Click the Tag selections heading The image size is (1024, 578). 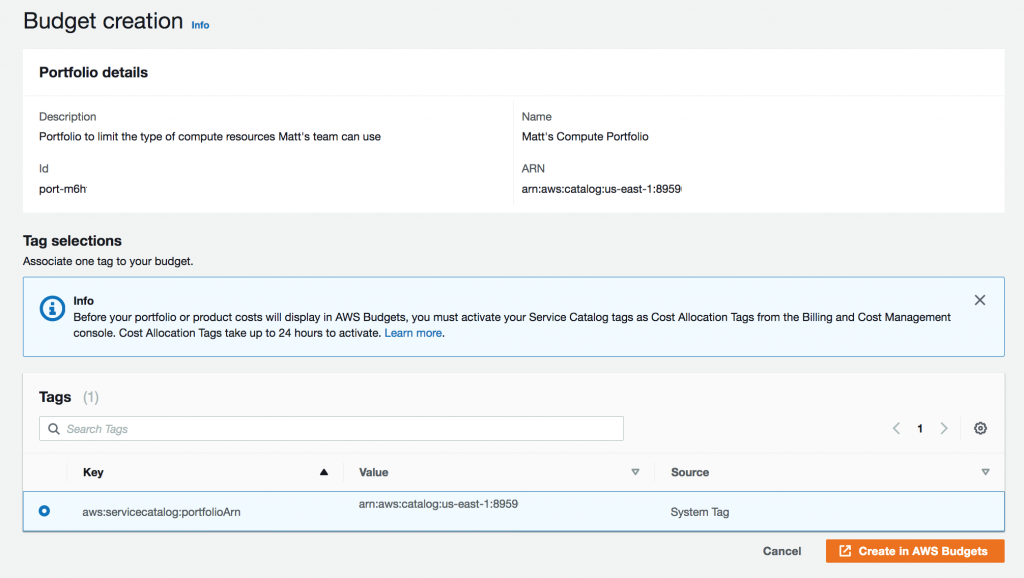pos(72,241)
